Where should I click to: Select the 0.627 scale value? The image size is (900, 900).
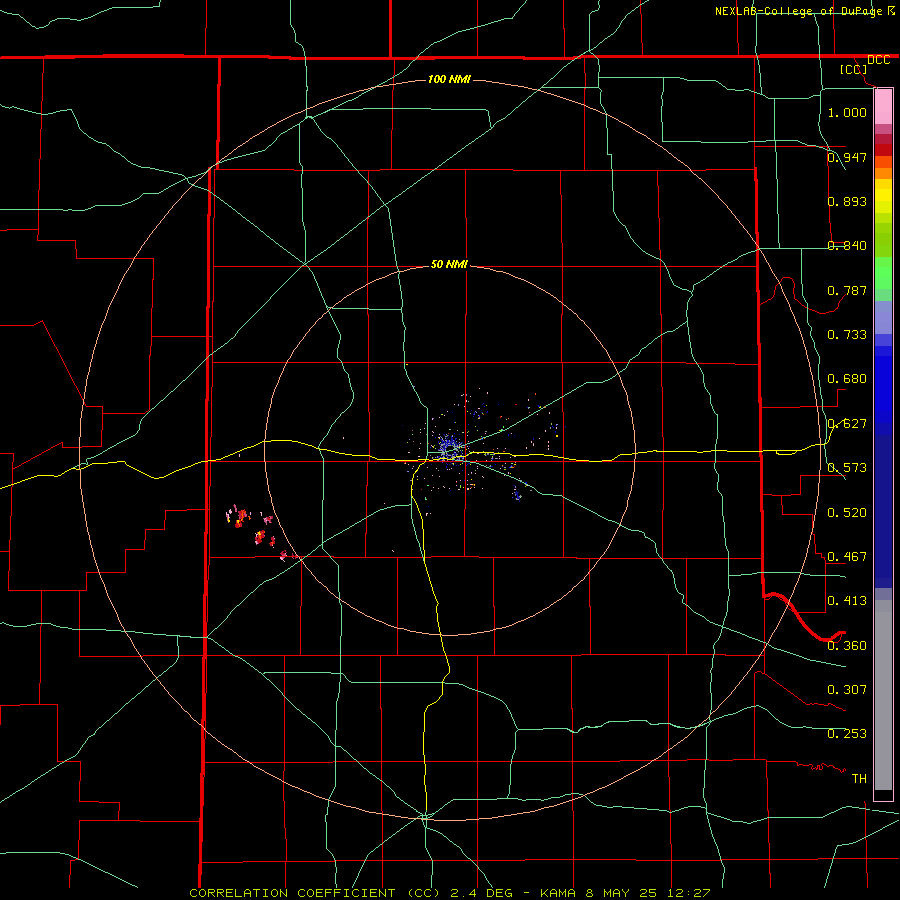(x=847, y=423)
